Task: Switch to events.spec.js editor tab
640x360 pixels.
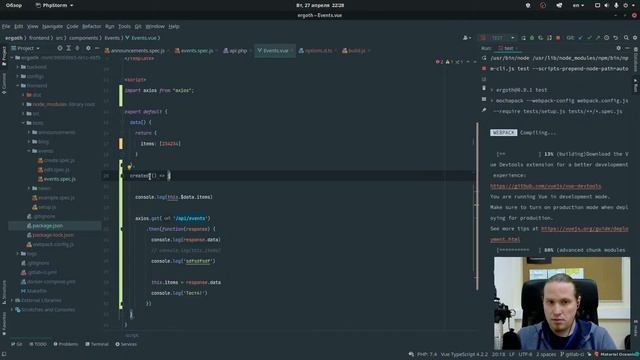Action: [x=194, y=51]
